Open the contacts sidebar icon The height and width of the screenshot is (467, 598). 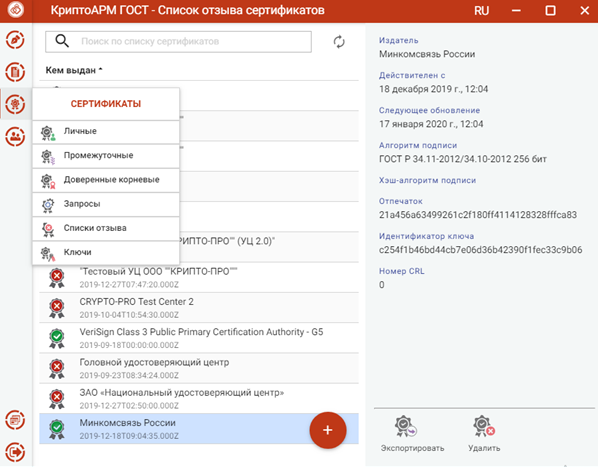15,136
